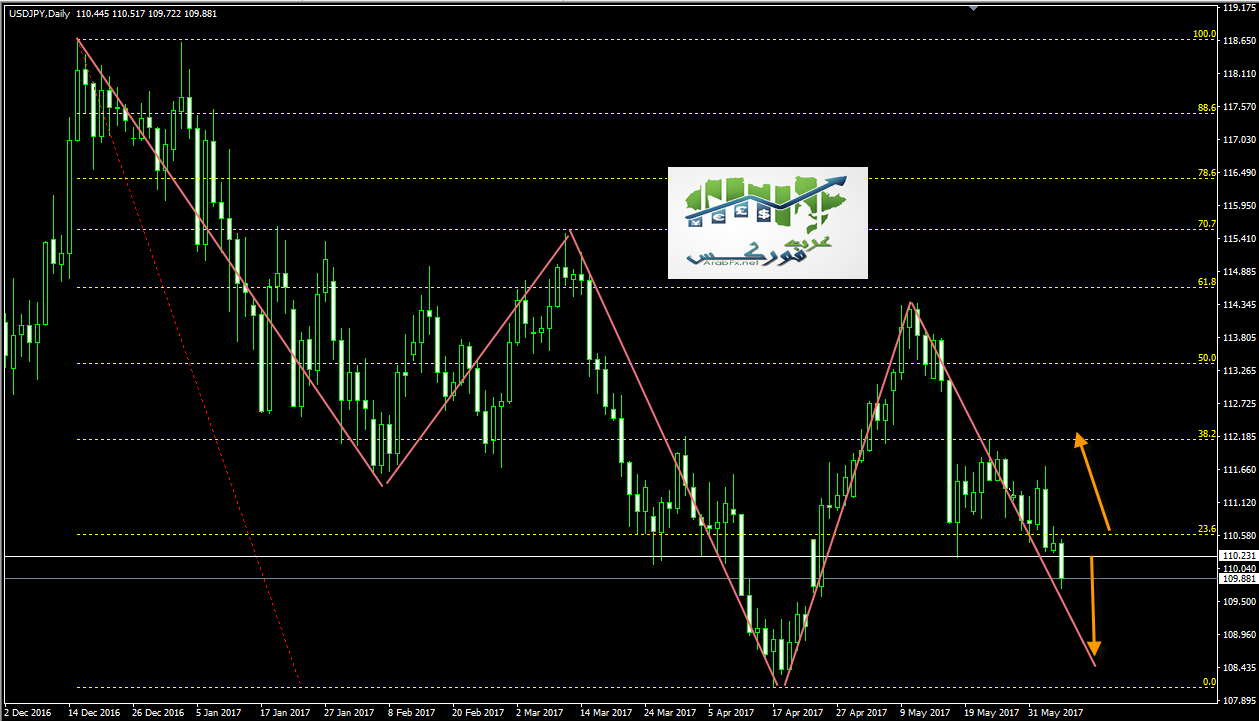Click the 5 Jan 2017 date label
Screen dimensions: 1259x721
pos(219,713)
